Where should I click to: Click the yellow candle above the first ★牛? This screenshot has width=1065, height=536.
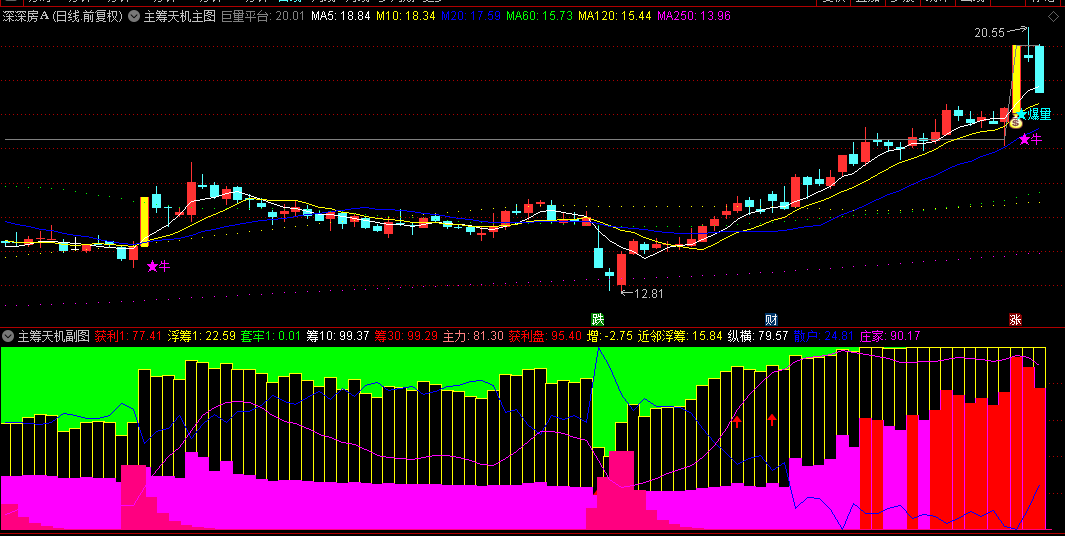pyautogui.click(x=144, y=221)
